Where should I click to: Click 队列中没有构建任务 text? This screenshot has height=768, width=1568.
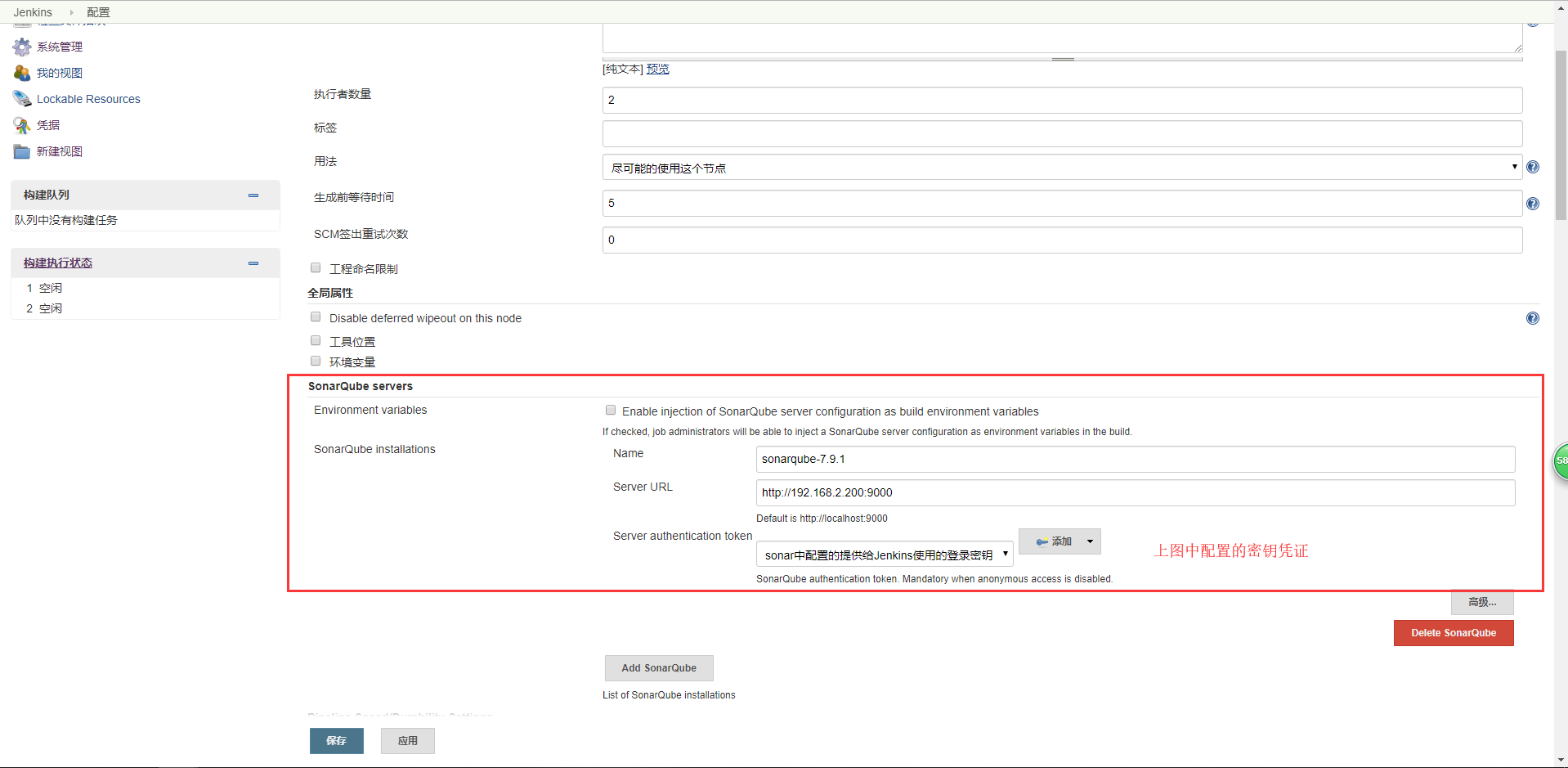[66, 220]
